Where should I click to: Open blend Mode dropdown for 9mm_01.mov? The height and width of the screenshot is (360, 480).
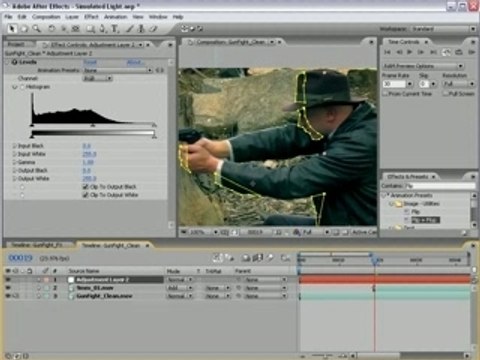[180, 288]
